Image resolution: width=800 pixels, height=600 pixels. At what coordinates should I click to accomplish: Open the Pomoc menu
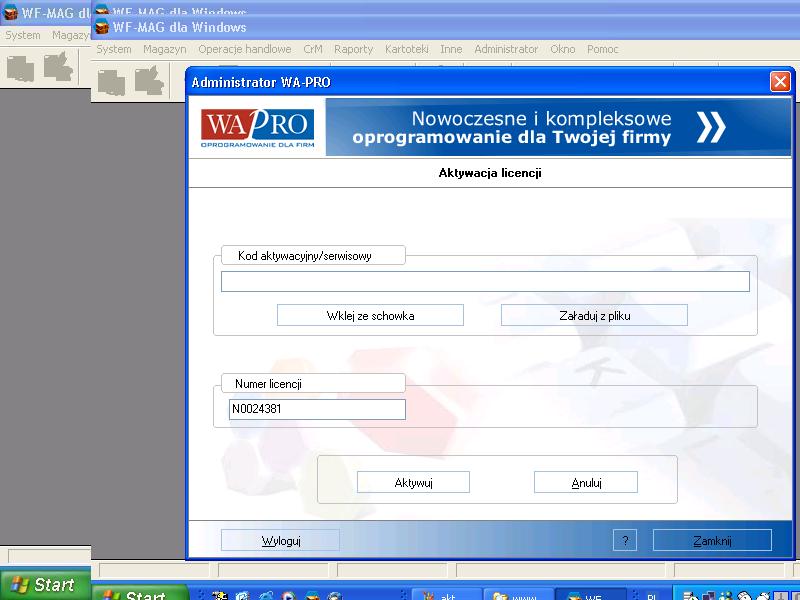click(x=603, y=49)
